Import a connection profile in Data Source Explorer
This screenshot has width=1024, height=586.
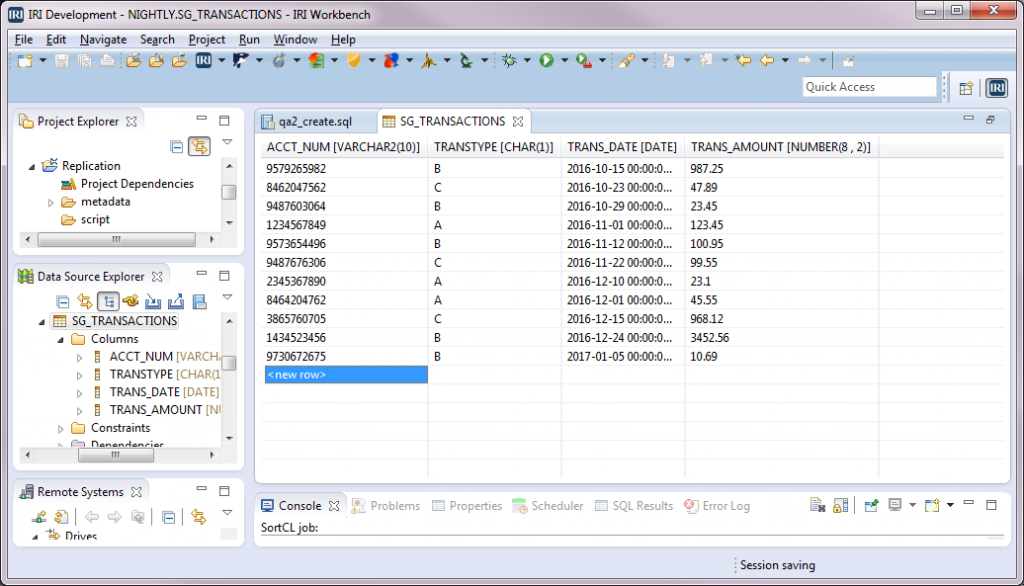tap(153, 302)
